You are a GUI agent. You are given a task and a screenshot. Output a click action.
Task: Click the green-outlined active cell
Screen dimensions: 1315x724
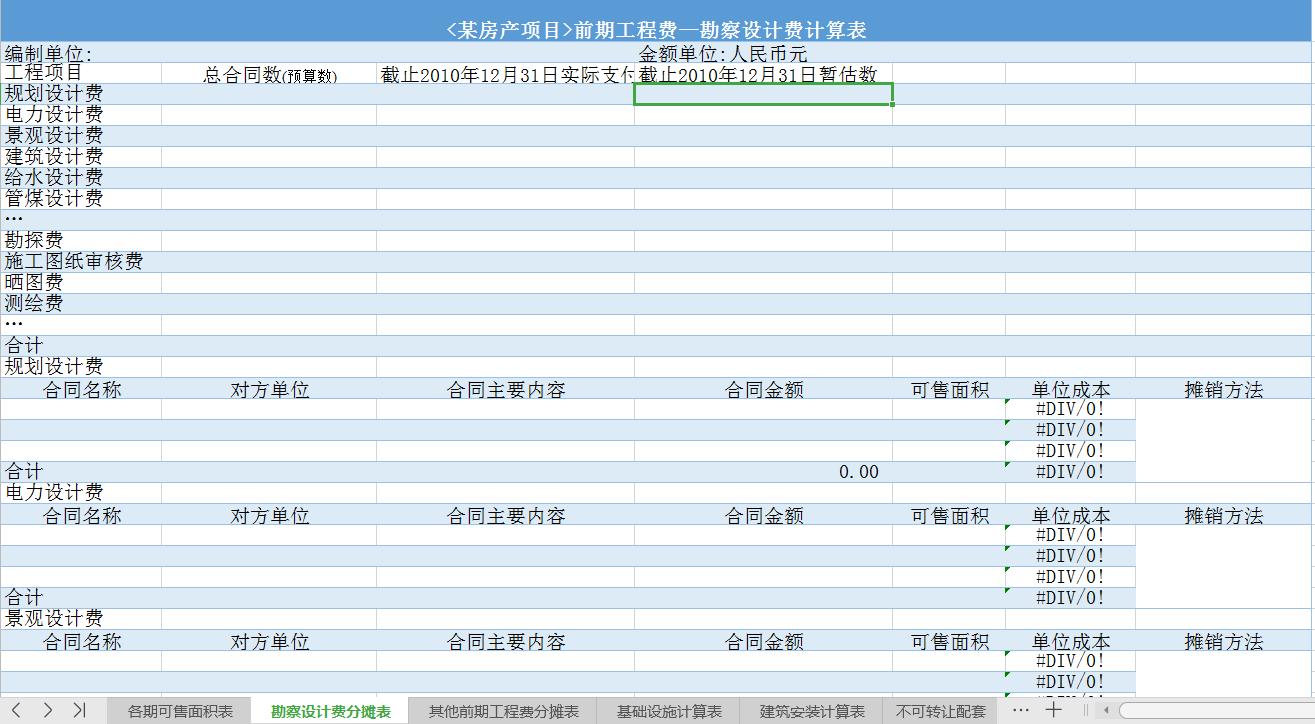(x=763, y=94)
